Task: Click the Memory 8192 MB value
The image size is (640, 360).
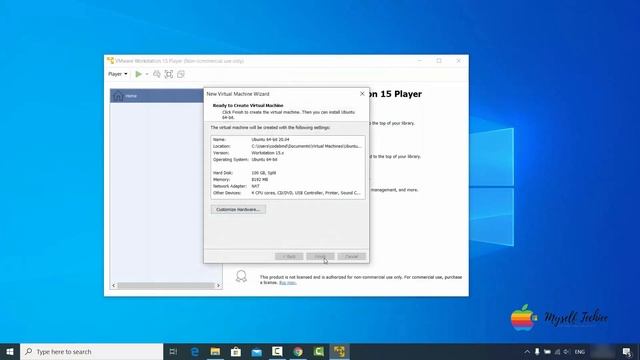Action: pyautogui.click(x=260, y=180)
